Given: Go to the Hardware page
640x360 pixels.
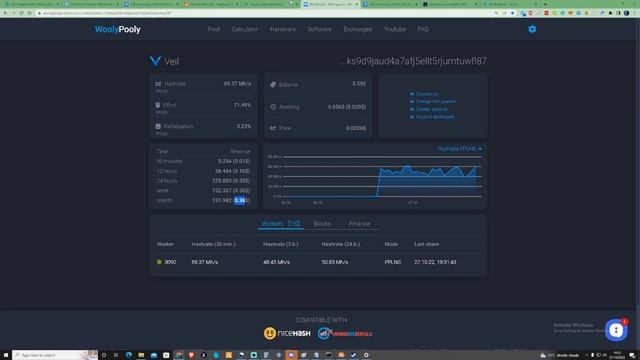Looking at the screenshot, I should pos(282,29).
